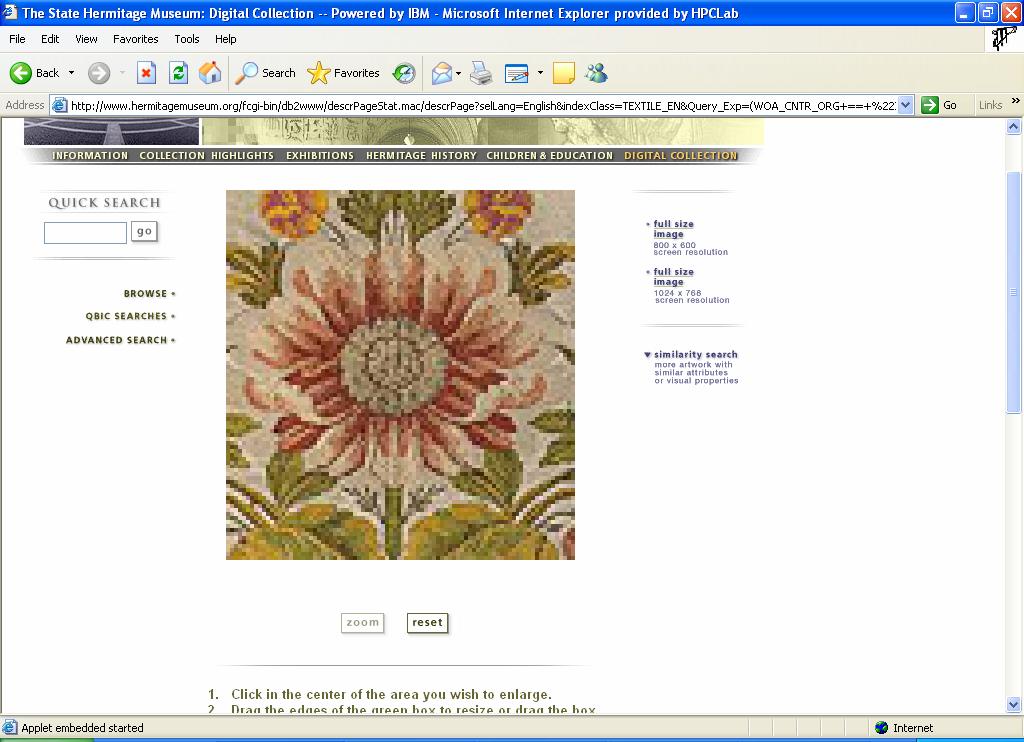Refresh the page with the Refresh icon
The width and height of the screenshot is (1024, 742).
pyautogui.click(x=178, y=73)
